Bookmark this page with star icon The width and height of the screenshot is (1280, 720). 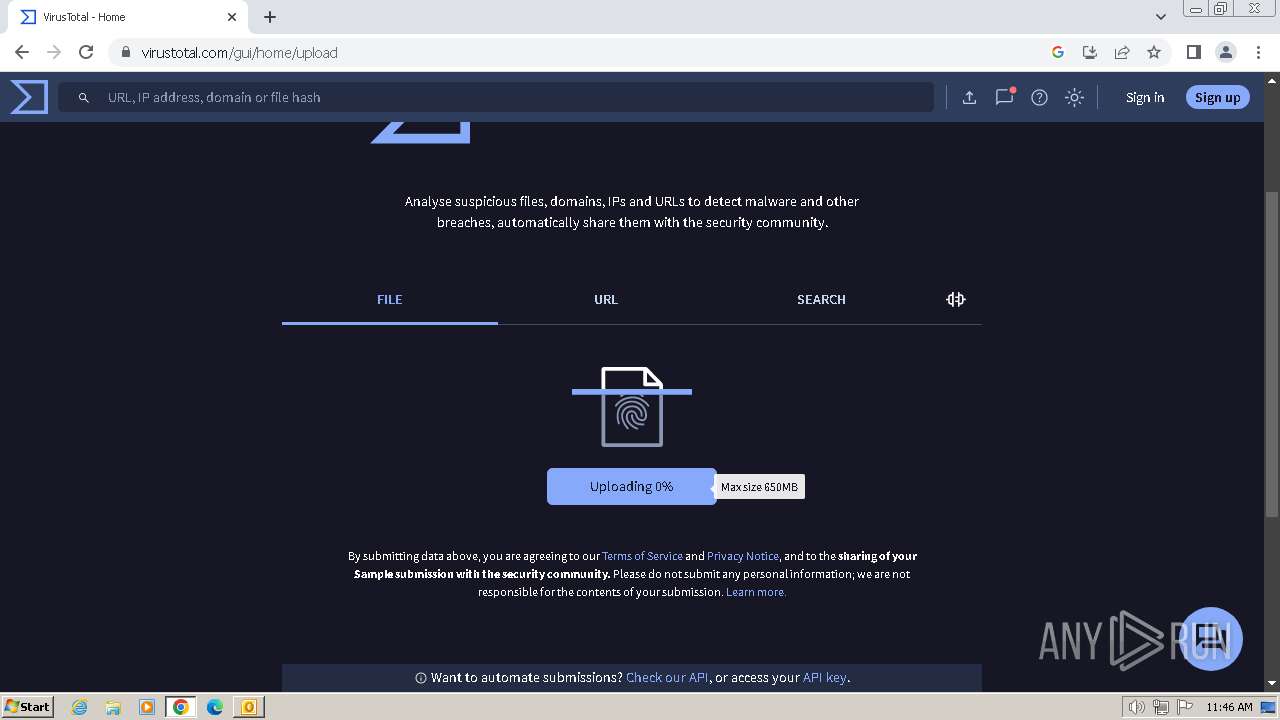coord(1154,52)
